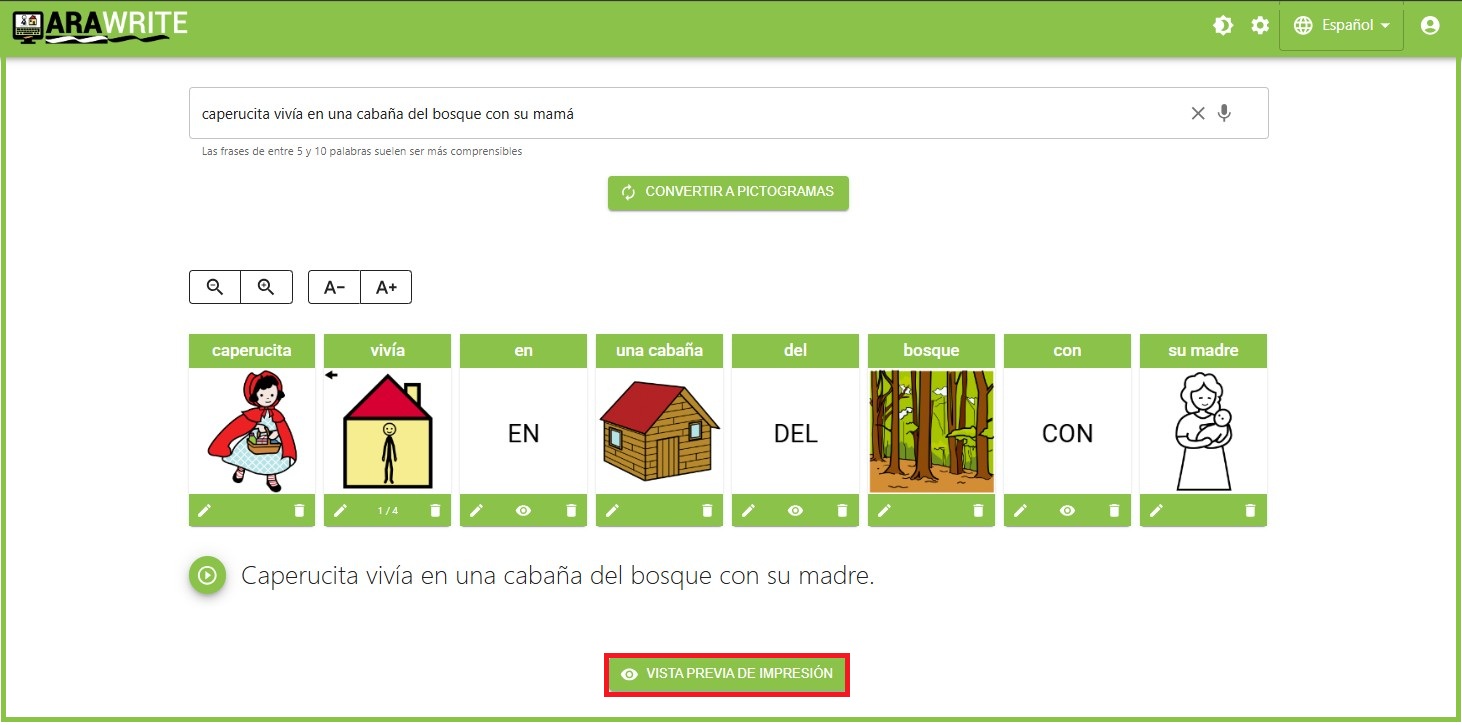The image size is (1462, 725).
Task: Toggle visibility eye on the 'con' card
Action: (1067, 510)
